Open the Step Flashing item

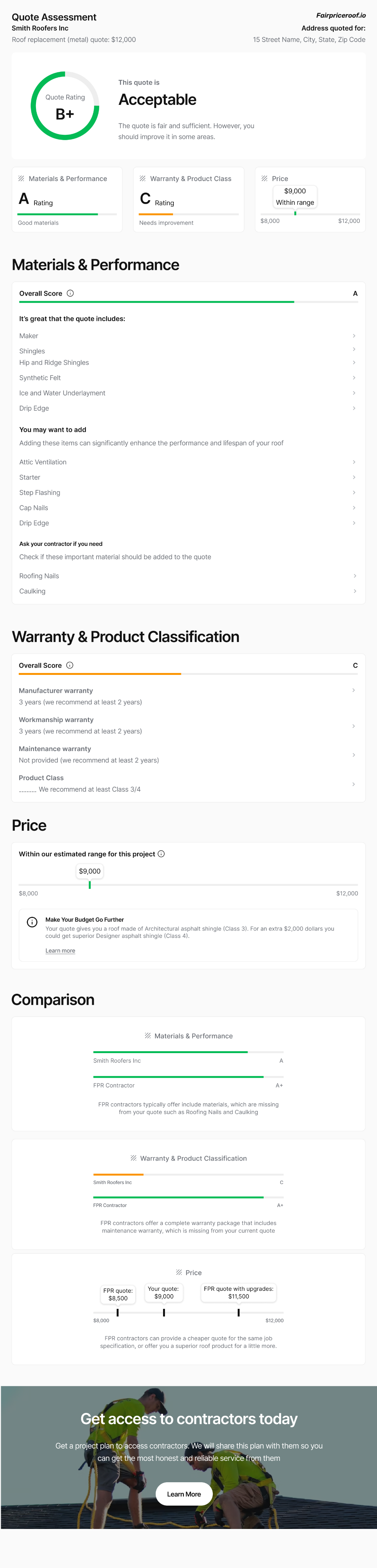coord(39,492)
